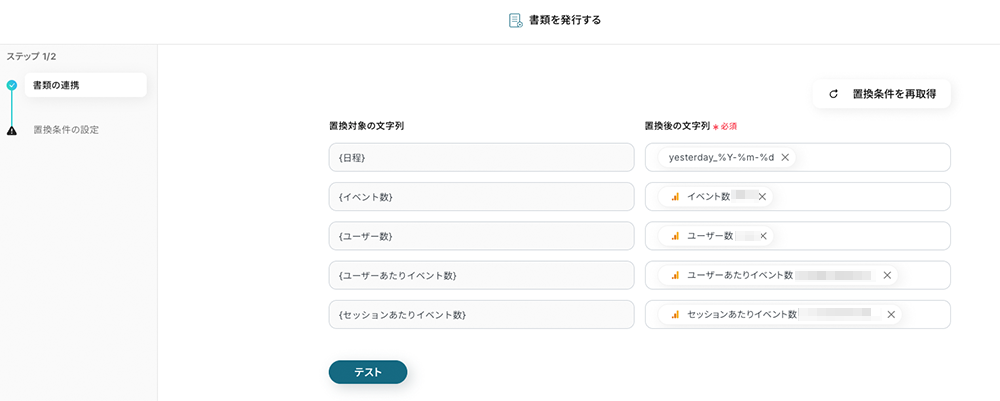The image size is (1000, 401).
Task: Delete the ユーザー数 value chip
Action: click(764, 236)
